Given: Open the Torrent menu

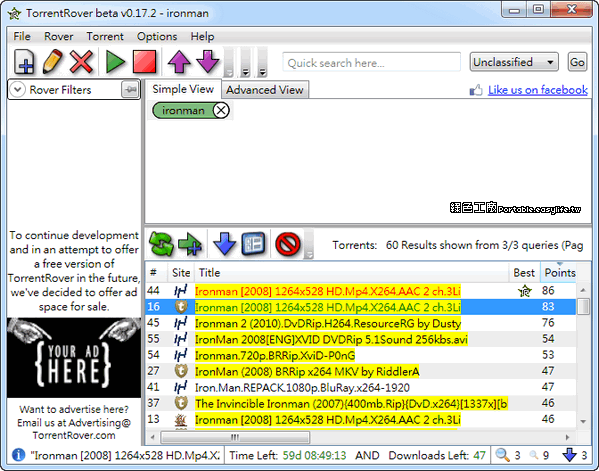Looking at the screenshot, I should pyautogui.click(x=105, y=36).
